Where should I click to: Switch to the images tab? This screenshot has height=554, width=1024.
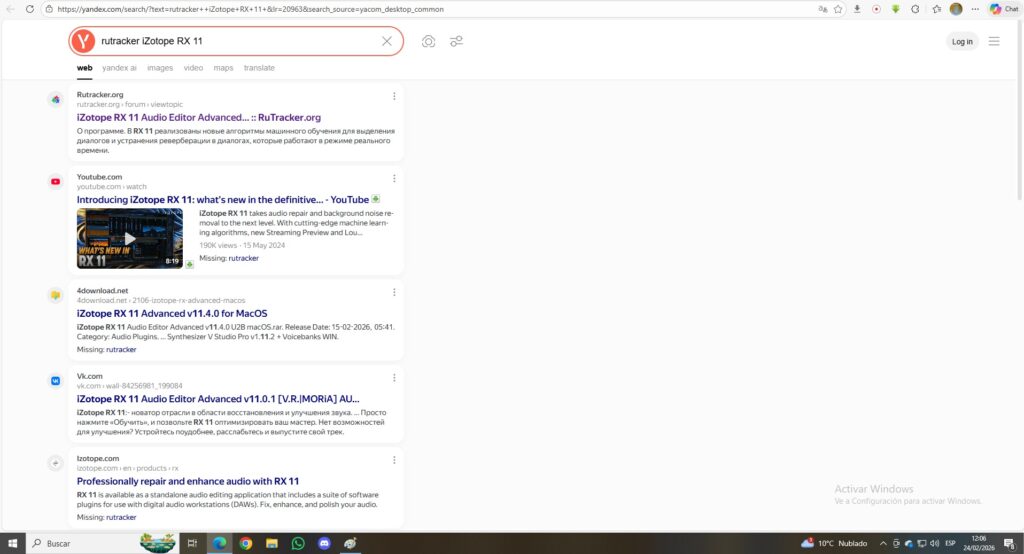(x=160, y=68)
